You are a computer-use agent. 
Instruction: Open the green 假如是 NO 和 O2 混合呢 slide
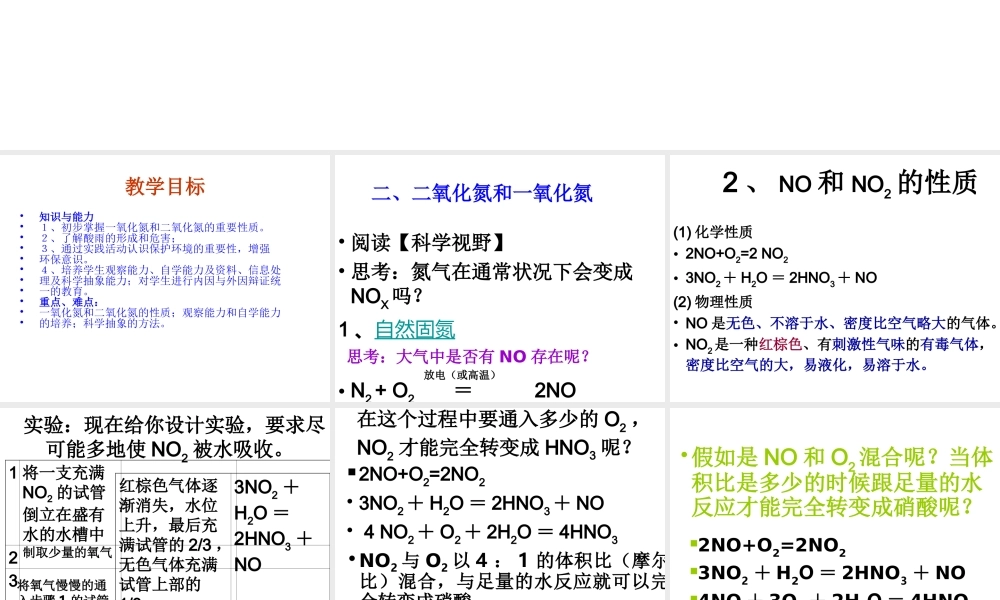(835, 504)
